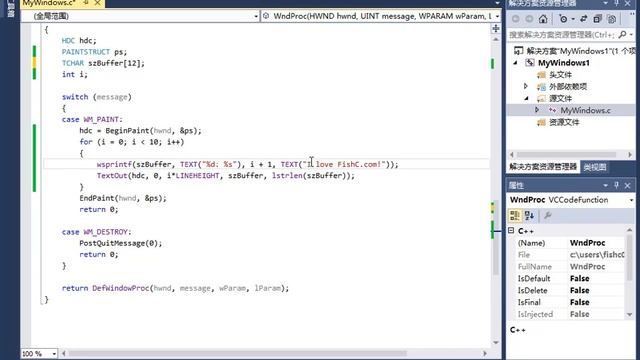This screenshot has width=640, height=360.
Task: Click the Back arrow in Solution Explorer toolbar
Action: (x=516, y=19)
